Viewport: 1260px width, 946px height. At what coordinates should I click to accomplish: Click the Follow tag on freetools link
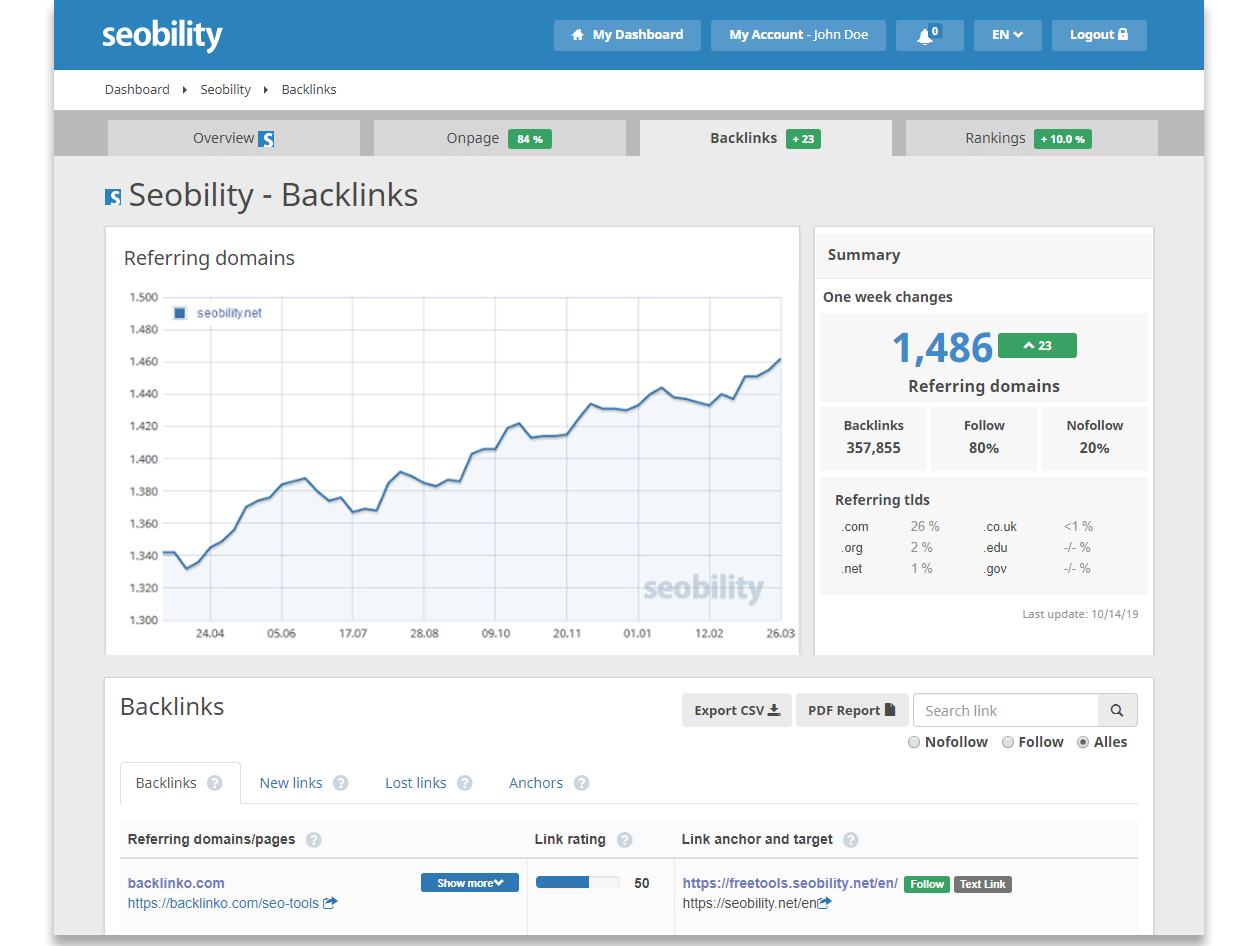pos(927,884)
